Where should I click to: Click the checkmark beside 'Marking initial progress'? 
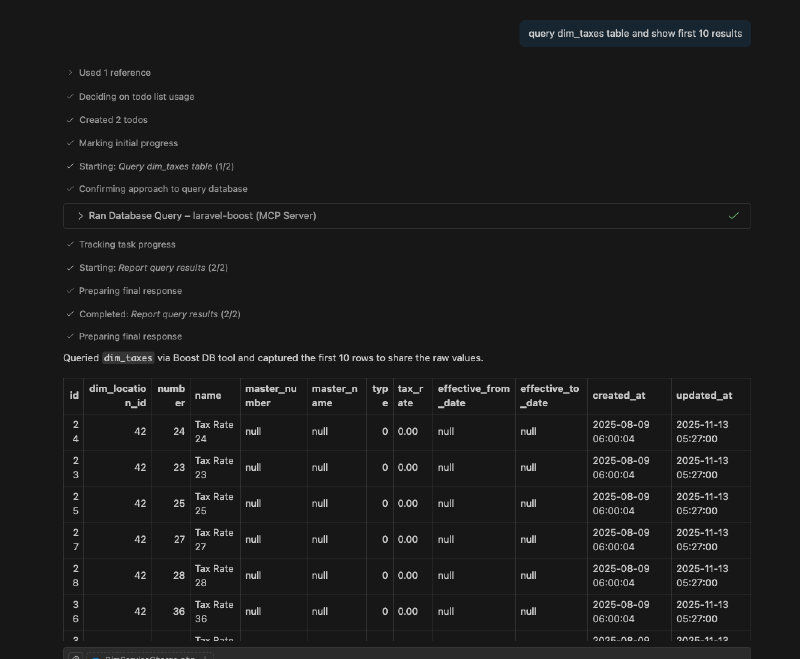coord(70,143)
